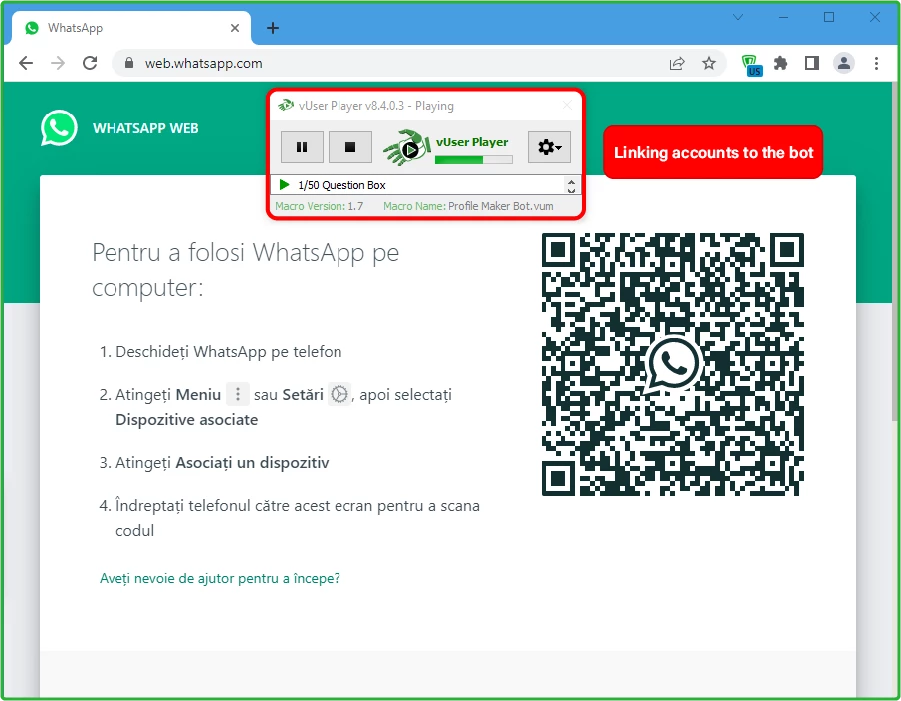Click the lock site info icon
The image size is (901, 701).
tap(129, 63)
